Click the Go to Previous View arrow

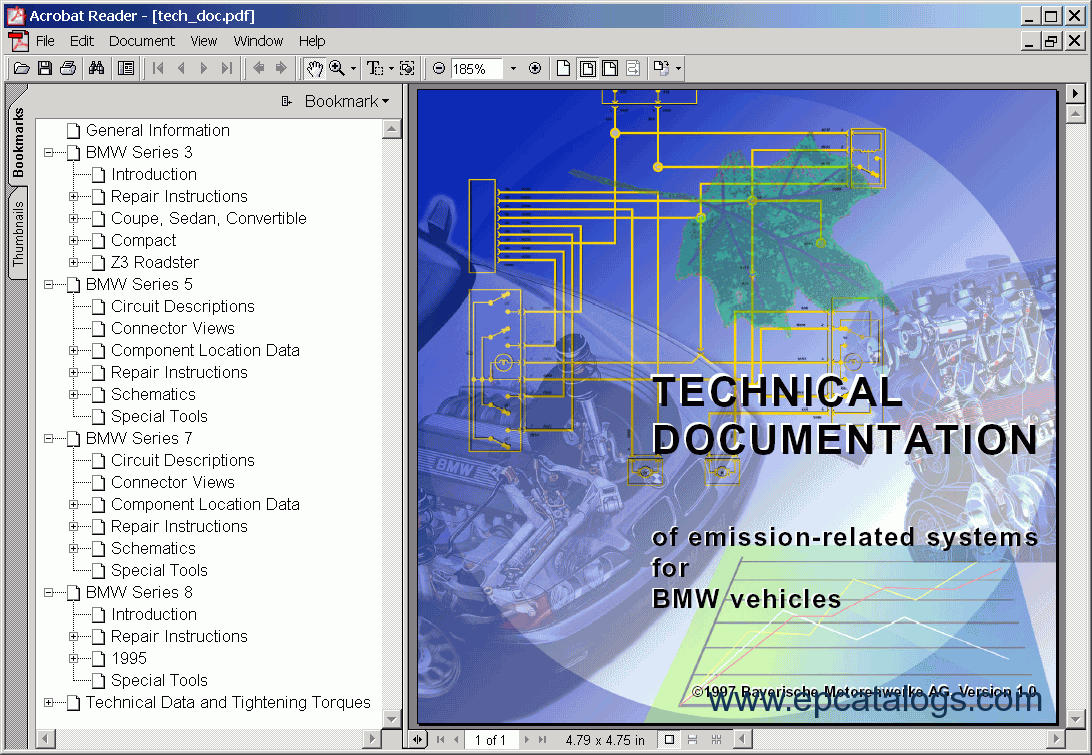(258, 68)
